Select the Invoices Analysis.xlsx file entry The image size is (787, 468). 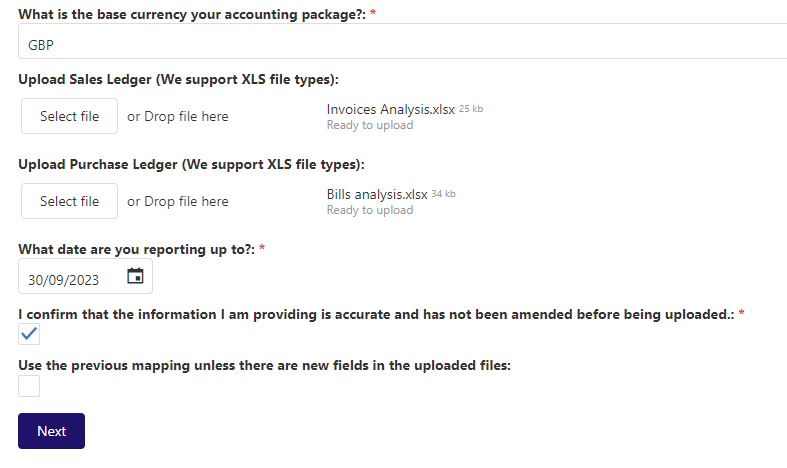[390, 109]
